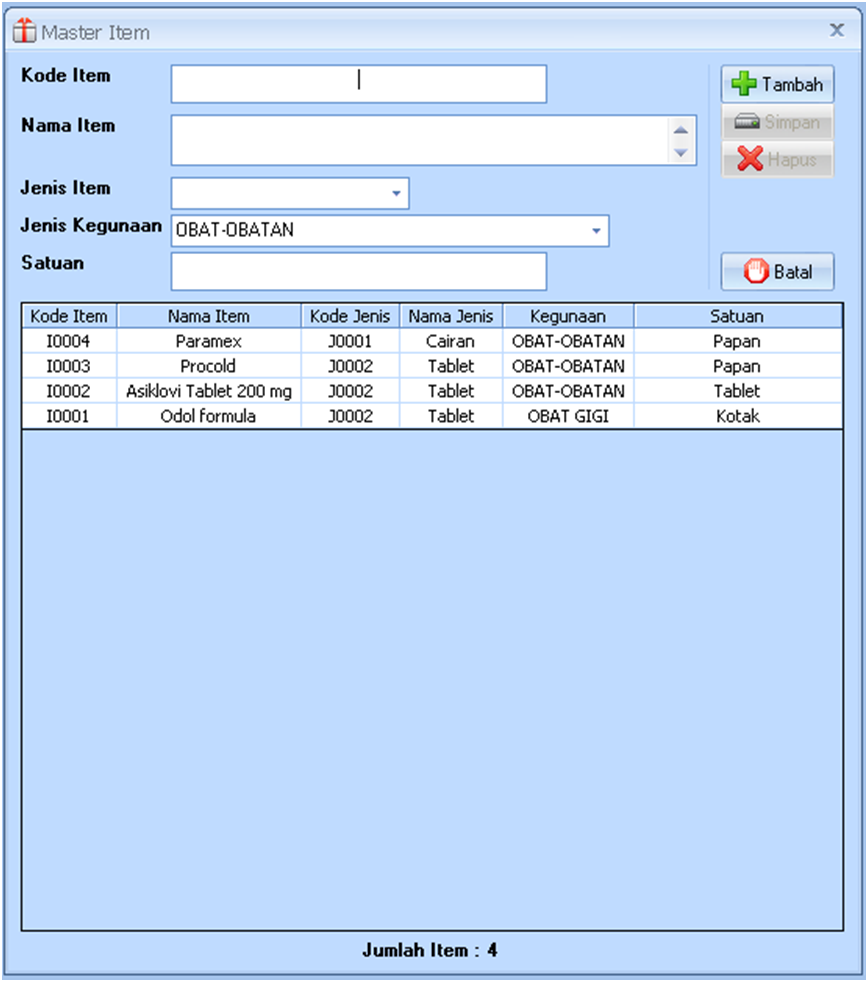Viewport: 868px width, 982px height.
Task: Click the Simpan save icon
Action: click(x=750, y=123)
